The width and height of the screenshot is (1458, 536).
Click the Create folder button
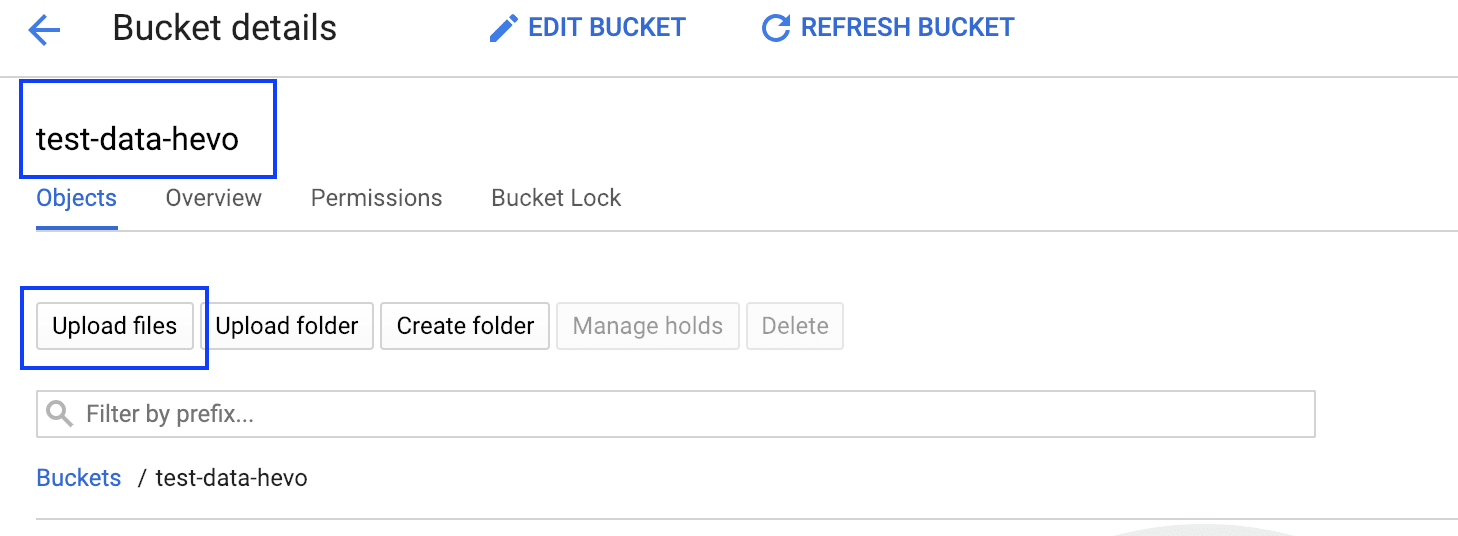point(465,326)
